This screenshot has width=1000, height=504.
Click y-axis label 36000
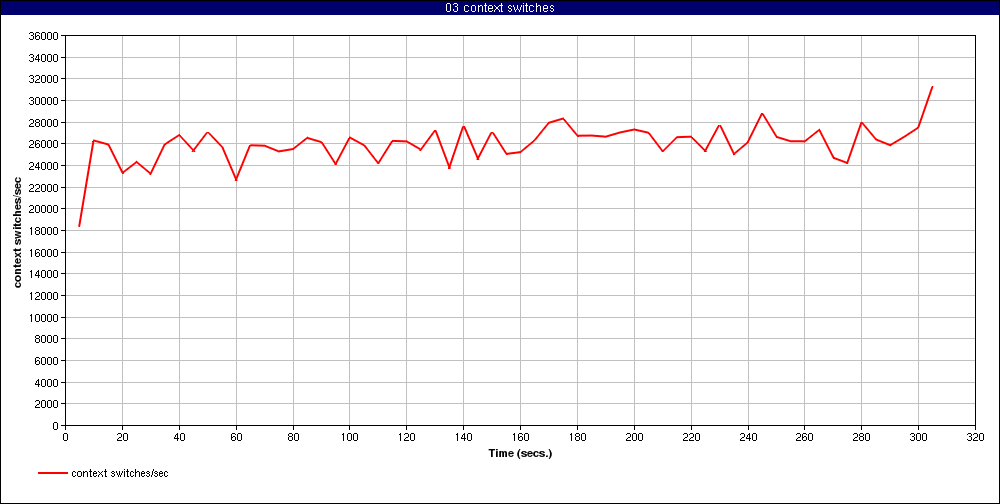tap(44, 36)
